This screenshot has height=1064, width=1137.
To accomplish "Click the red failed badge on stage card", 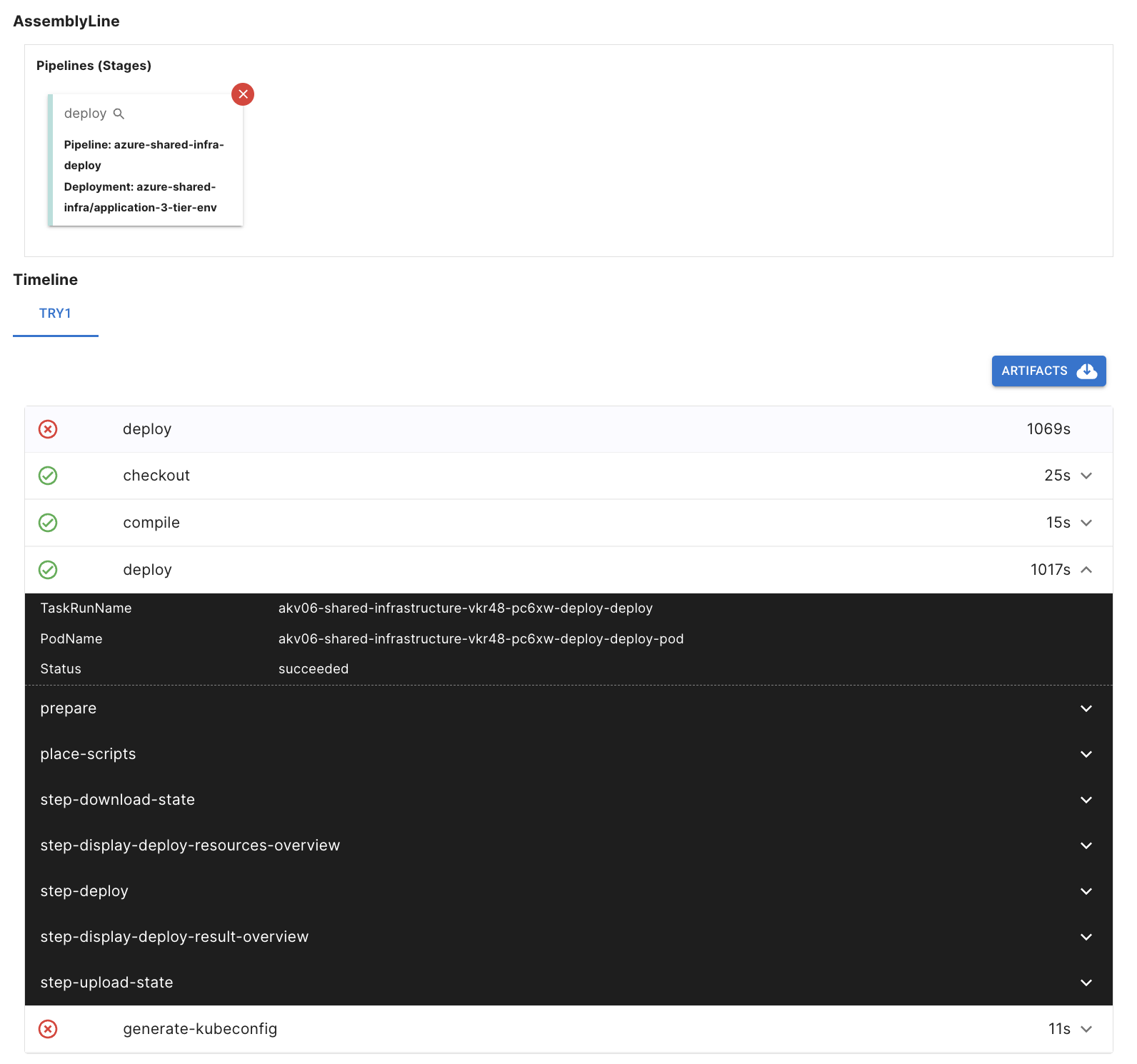I will (x=243, y=94).
